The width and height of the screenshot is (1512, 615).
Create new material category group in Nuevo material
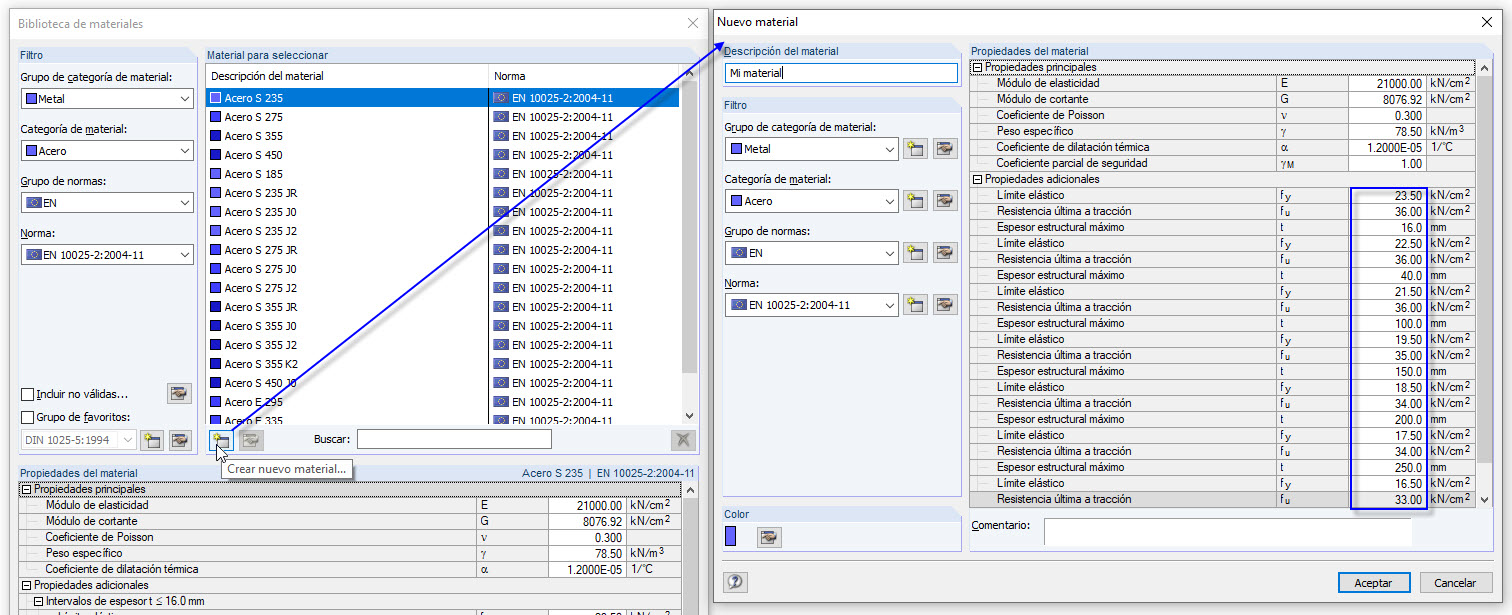tap(915, 149)
